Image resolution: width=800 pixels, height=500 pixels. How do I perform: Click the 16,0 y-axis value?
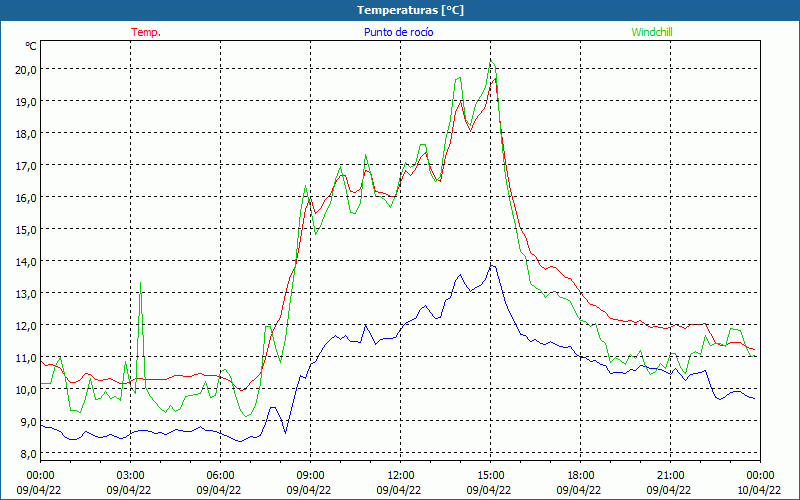(26, 197)
